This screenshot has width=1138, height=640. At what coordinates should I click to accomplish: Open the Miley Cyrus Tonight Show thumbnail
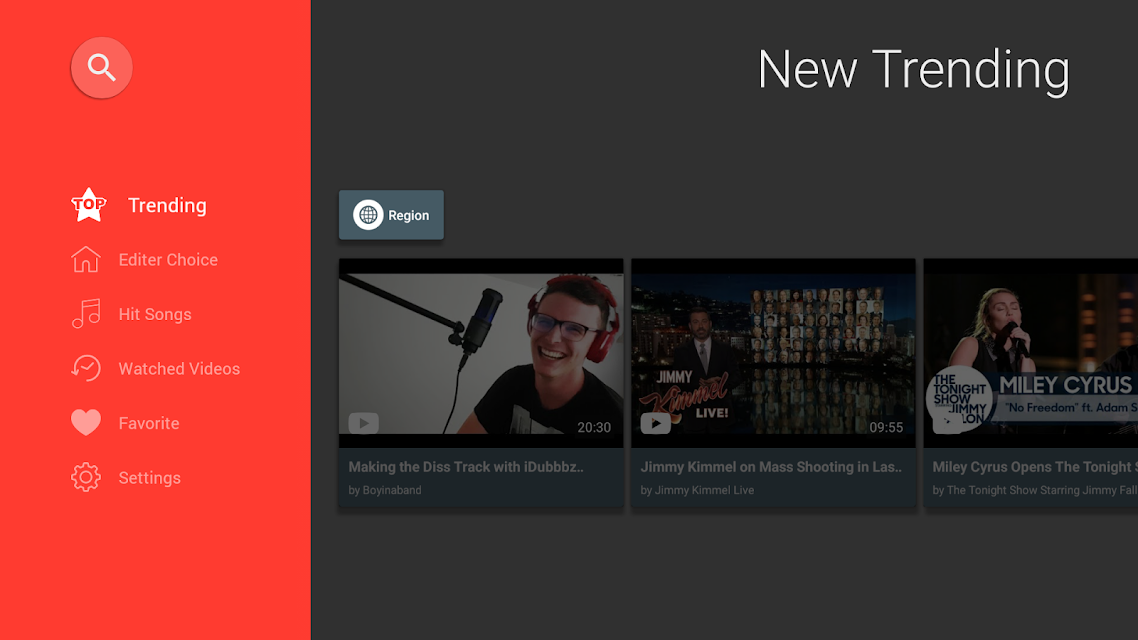[1031, 353]
